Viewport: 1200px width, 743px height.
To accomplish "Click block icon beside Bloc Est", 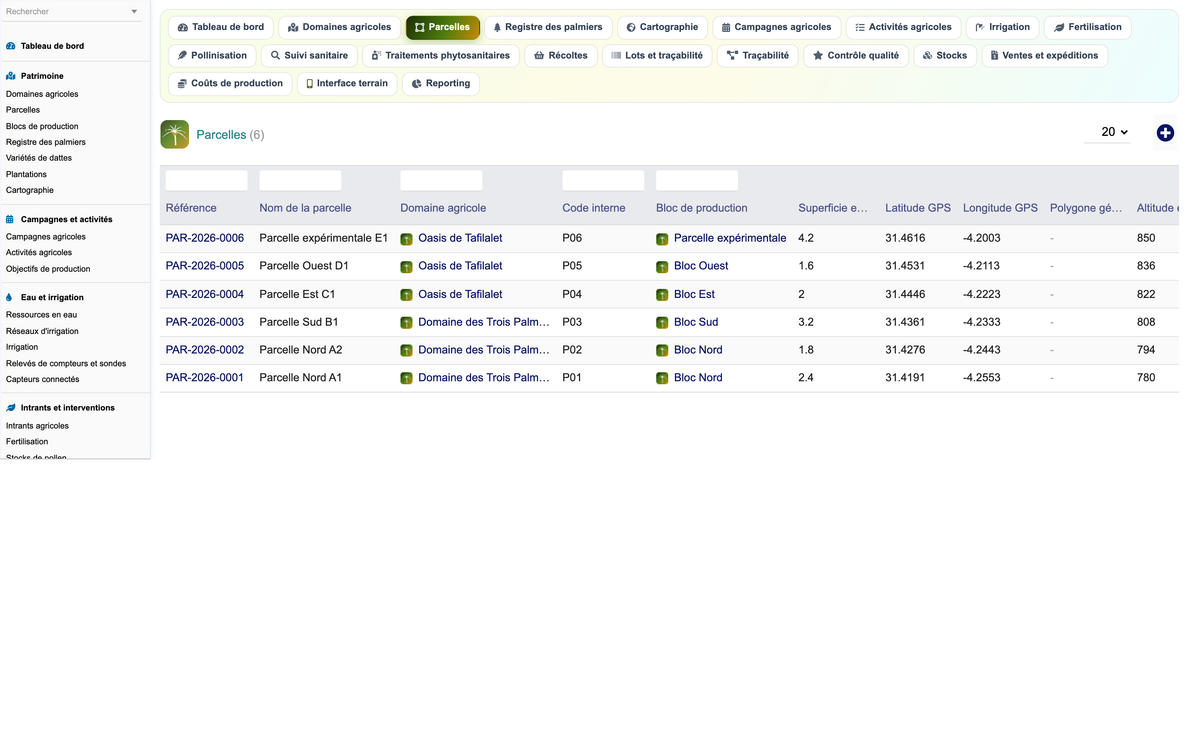I will coord(662,295).
